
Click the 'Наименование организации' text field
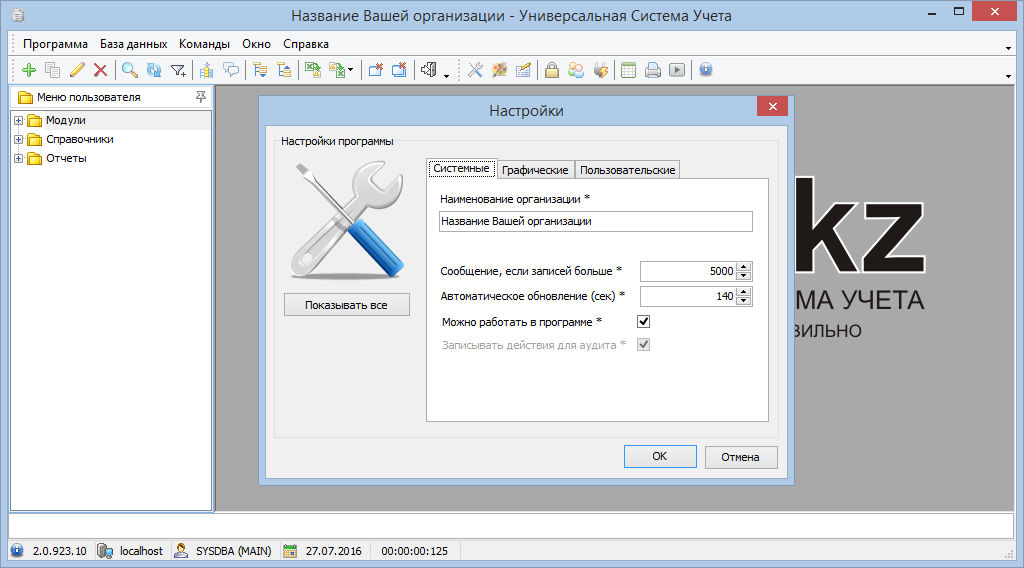coord(595,222)
